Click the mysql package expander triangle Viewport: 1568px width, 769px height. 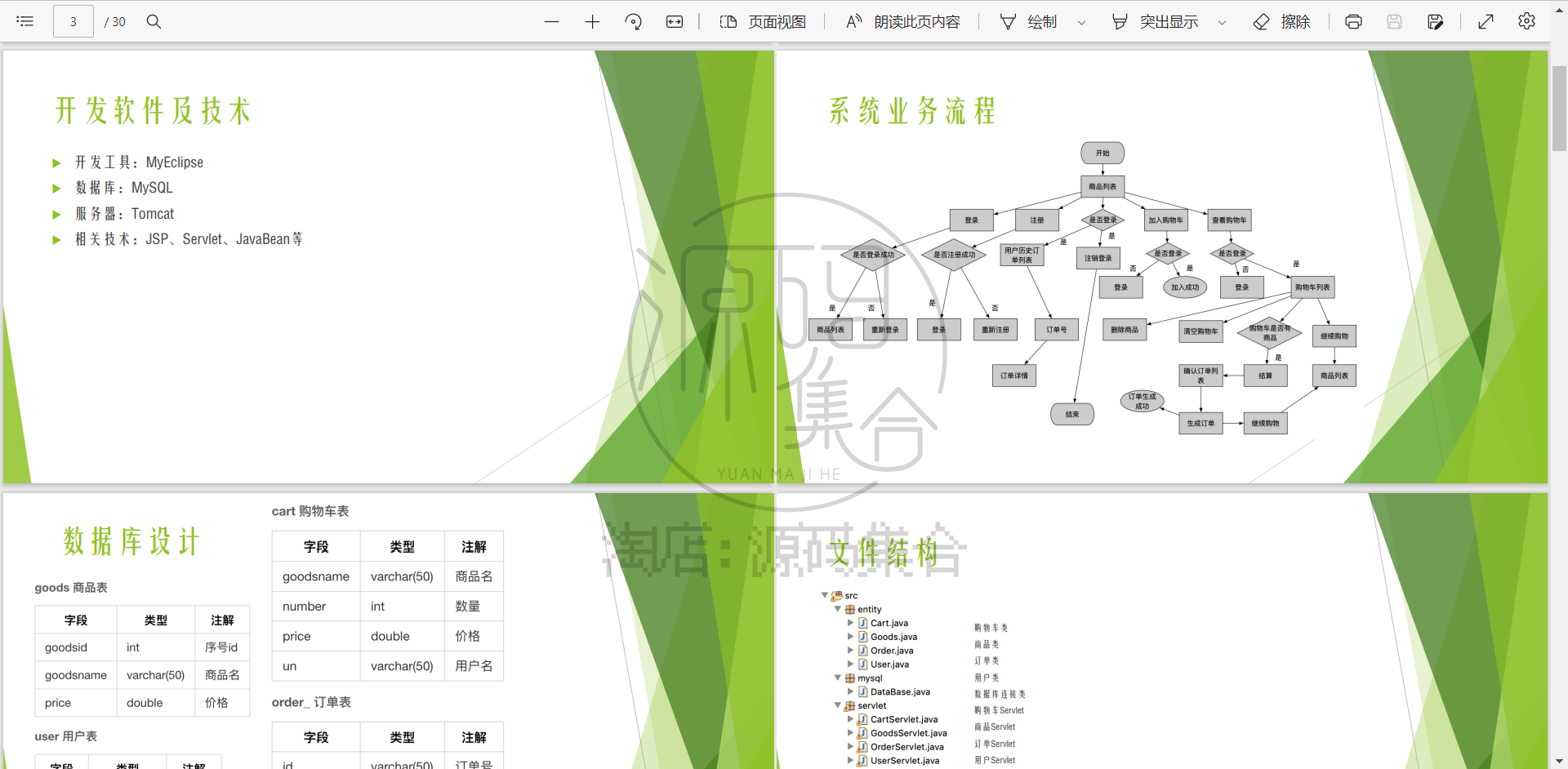click(838, 678)
